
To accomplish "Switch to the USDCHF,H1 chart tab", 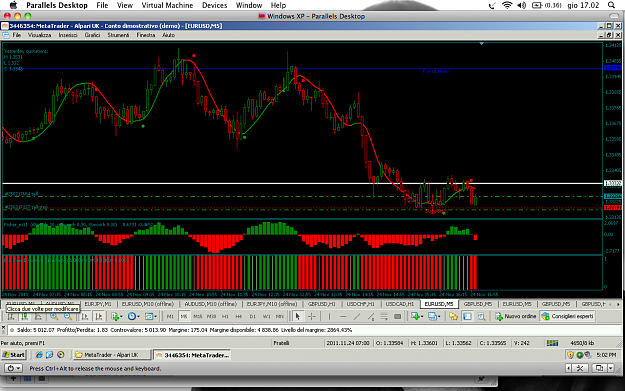I will coord(360,304).
